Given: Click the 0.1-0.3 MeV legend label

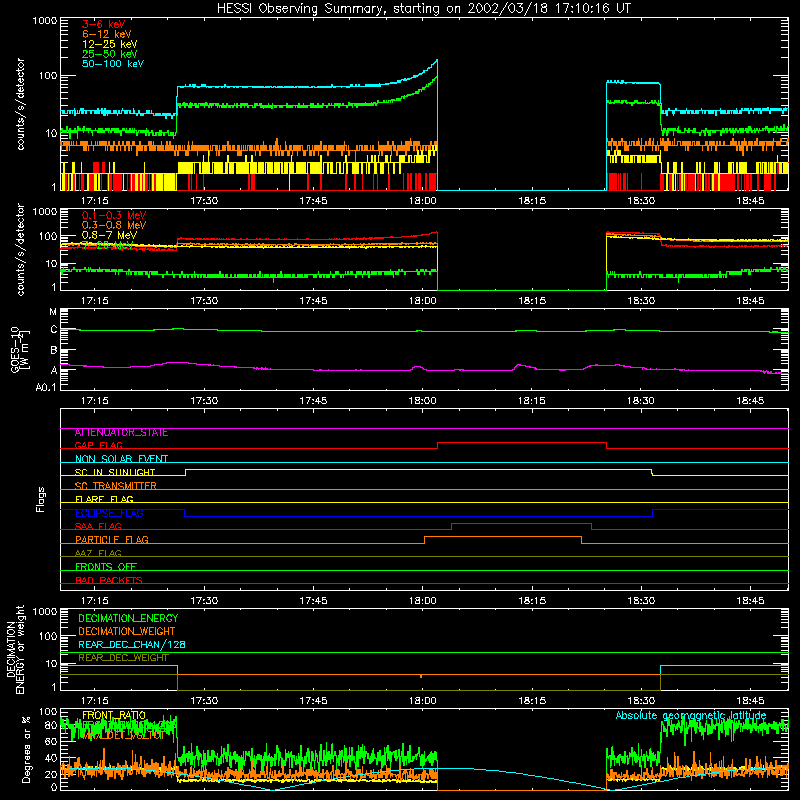Looking at the screenshot, I should (114, 215).
